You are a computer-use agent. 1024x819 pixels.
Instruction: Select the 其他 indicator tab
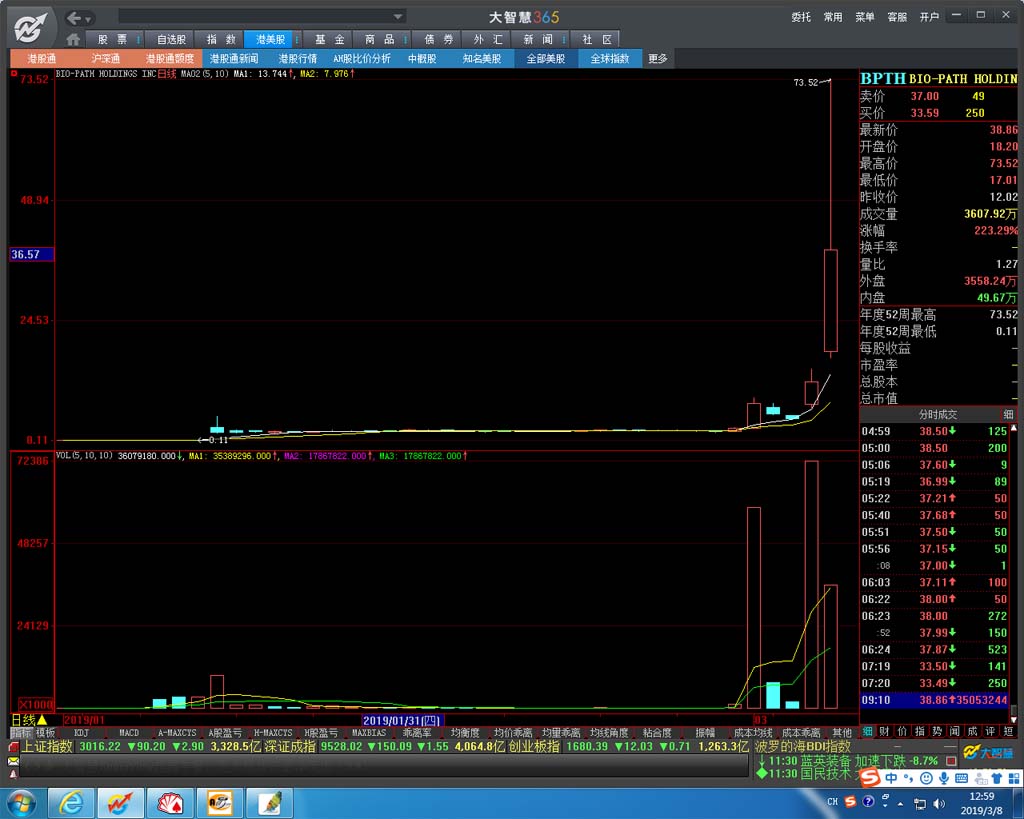842,733
